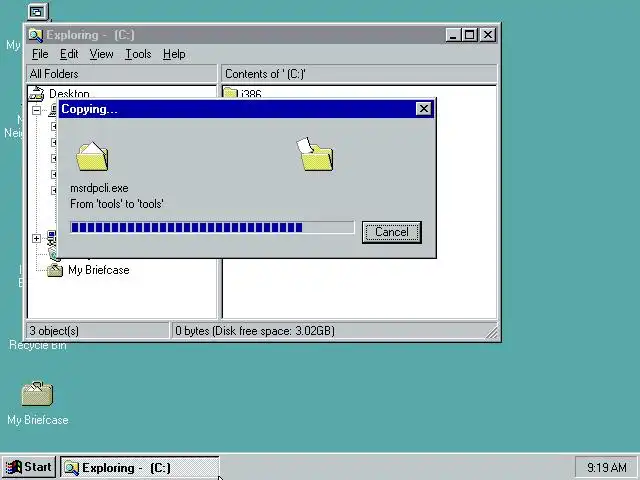Click the '3 object(s)' status bar text
This screenshot has width=640, height=480.
[x=54, y=331]
